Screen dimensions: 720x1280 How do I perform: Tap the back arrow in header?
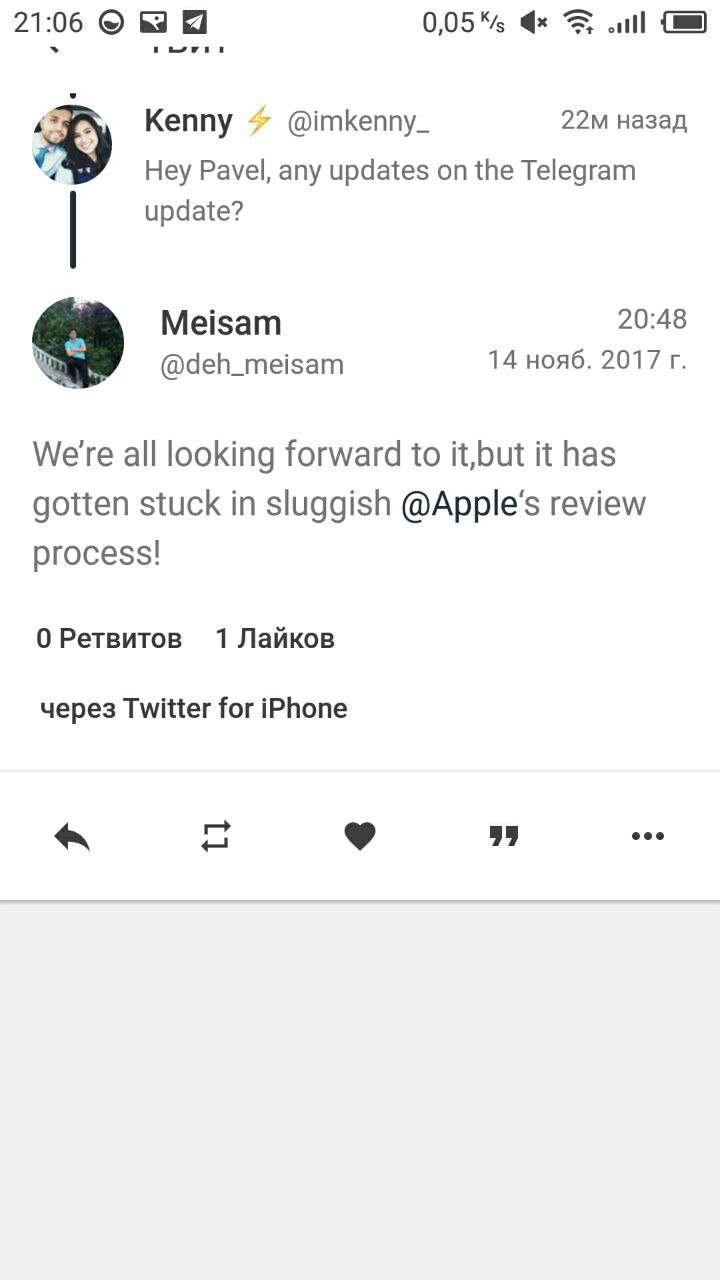point(54,46)
